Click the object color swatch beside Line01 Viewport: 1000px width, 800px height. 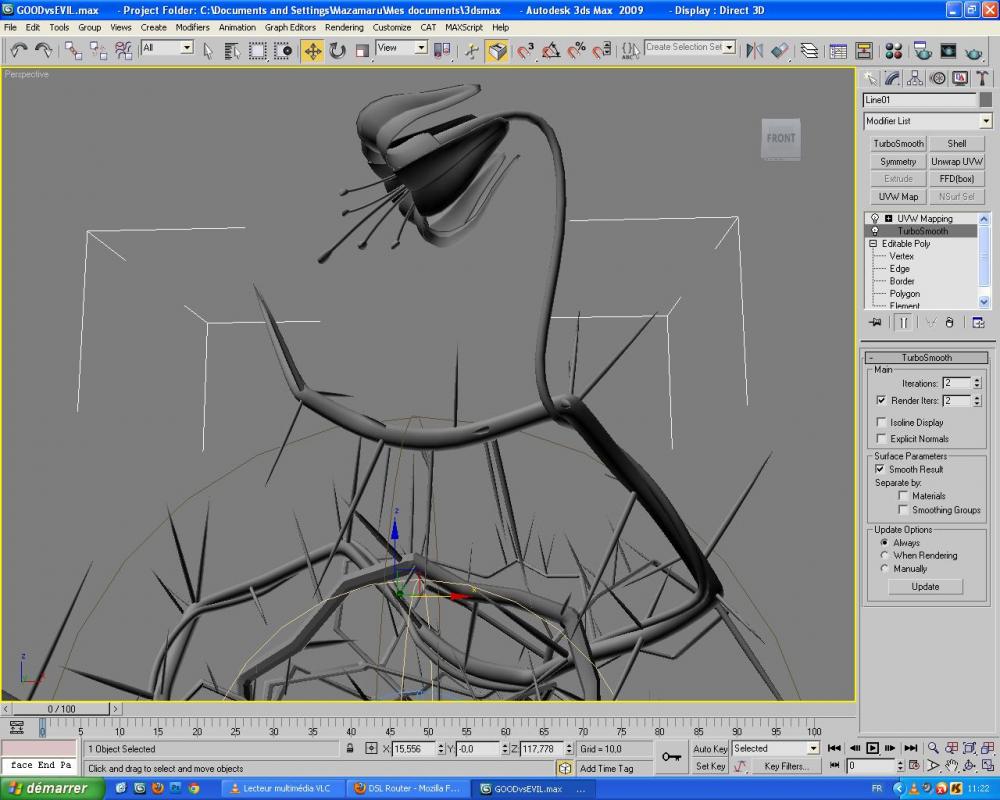(986, 100)
